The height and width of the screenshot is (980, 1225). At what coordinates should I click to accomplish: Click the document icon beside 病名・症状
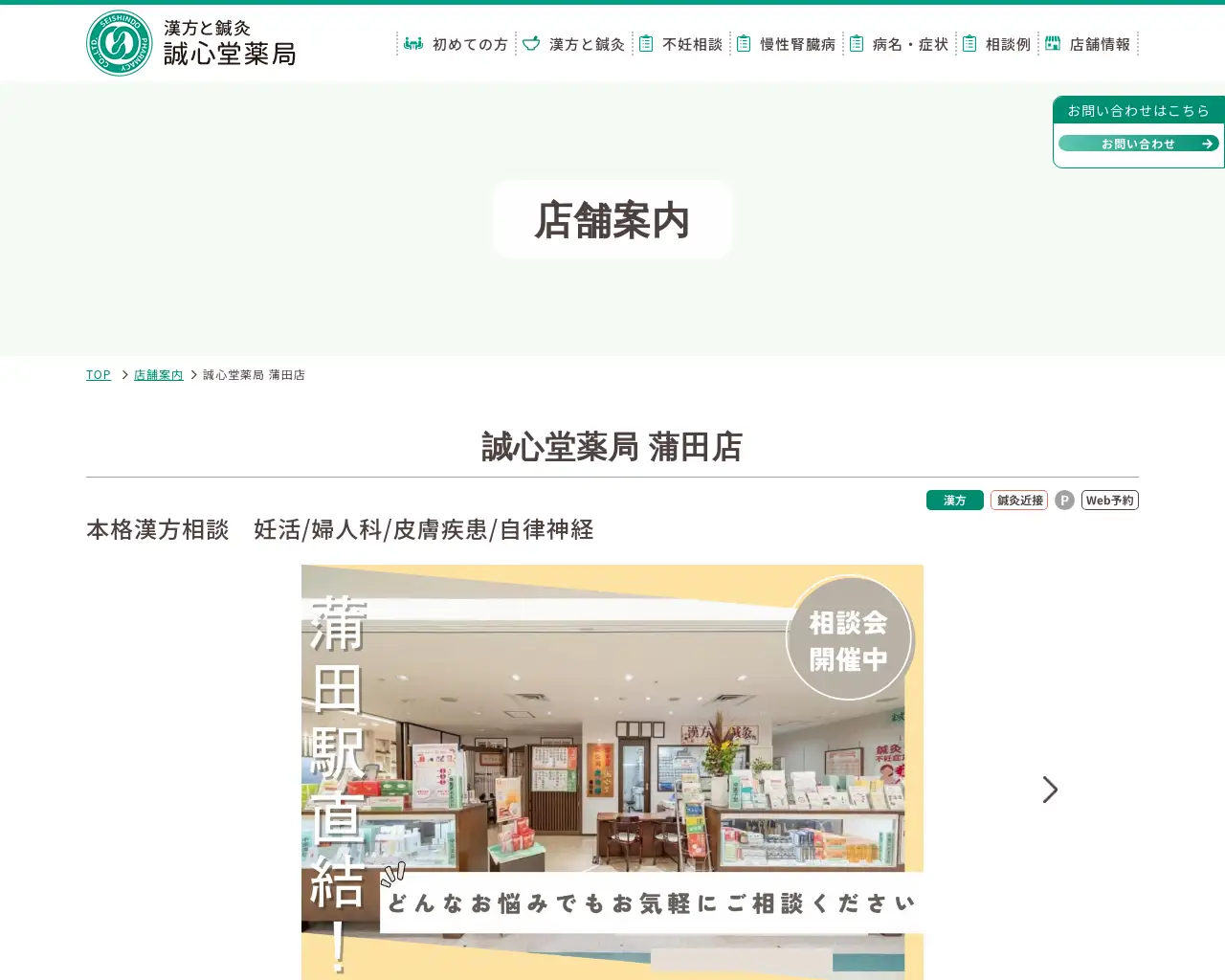coord(856,43)
